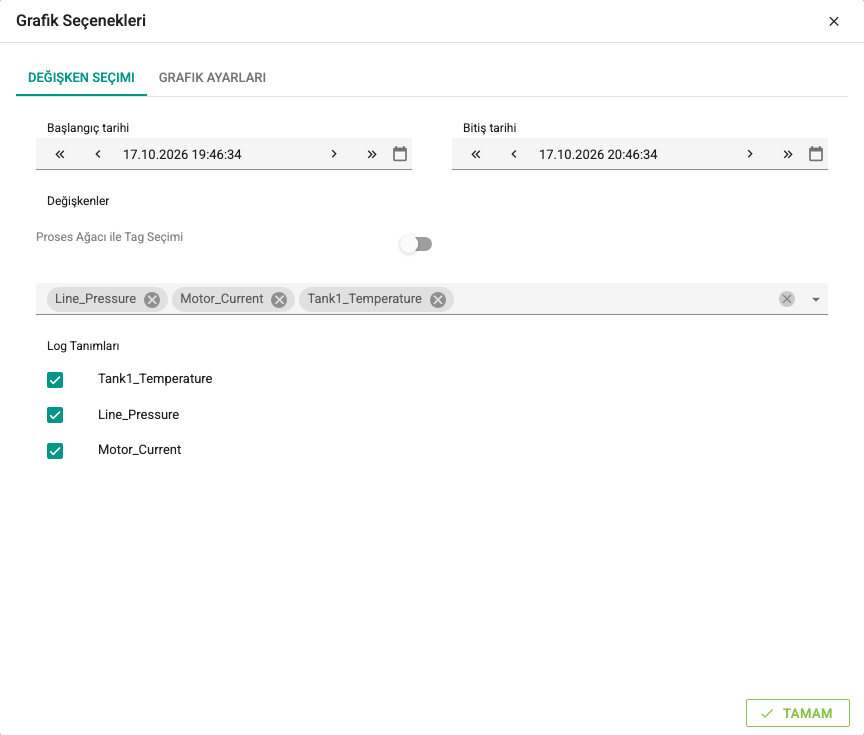The width and height of the screenshot is (864, 735).
Task: Remove the Tank1_Temperature chip
Action: point(438,299)
